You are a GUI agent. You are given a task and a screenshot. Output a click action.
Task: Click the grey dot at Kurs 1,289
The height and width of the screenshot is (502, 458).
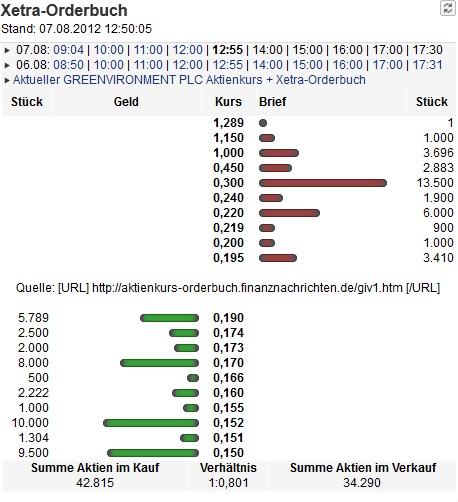(263, 123)
